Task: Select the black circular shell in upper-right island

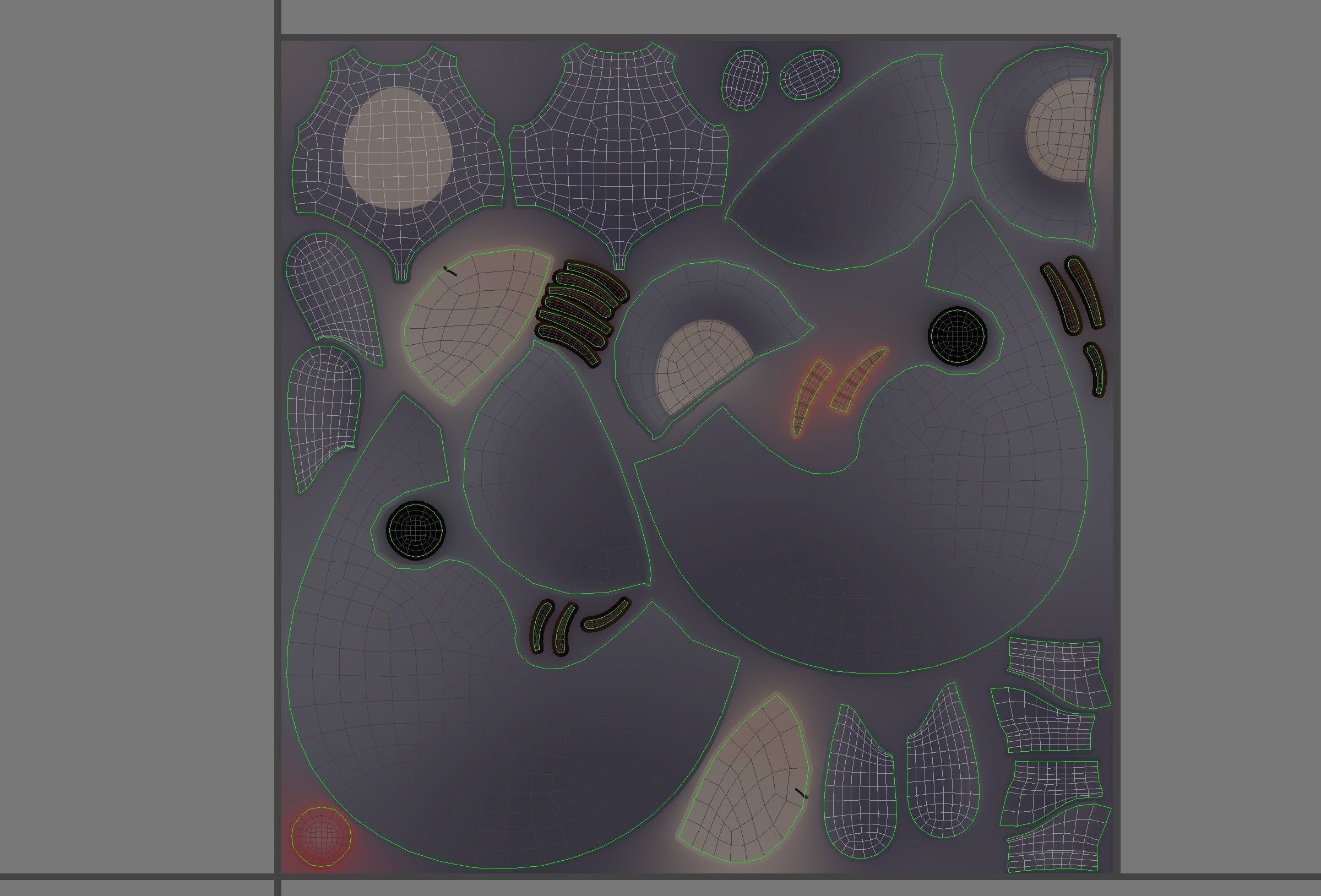Action: [x=957, y=336]
